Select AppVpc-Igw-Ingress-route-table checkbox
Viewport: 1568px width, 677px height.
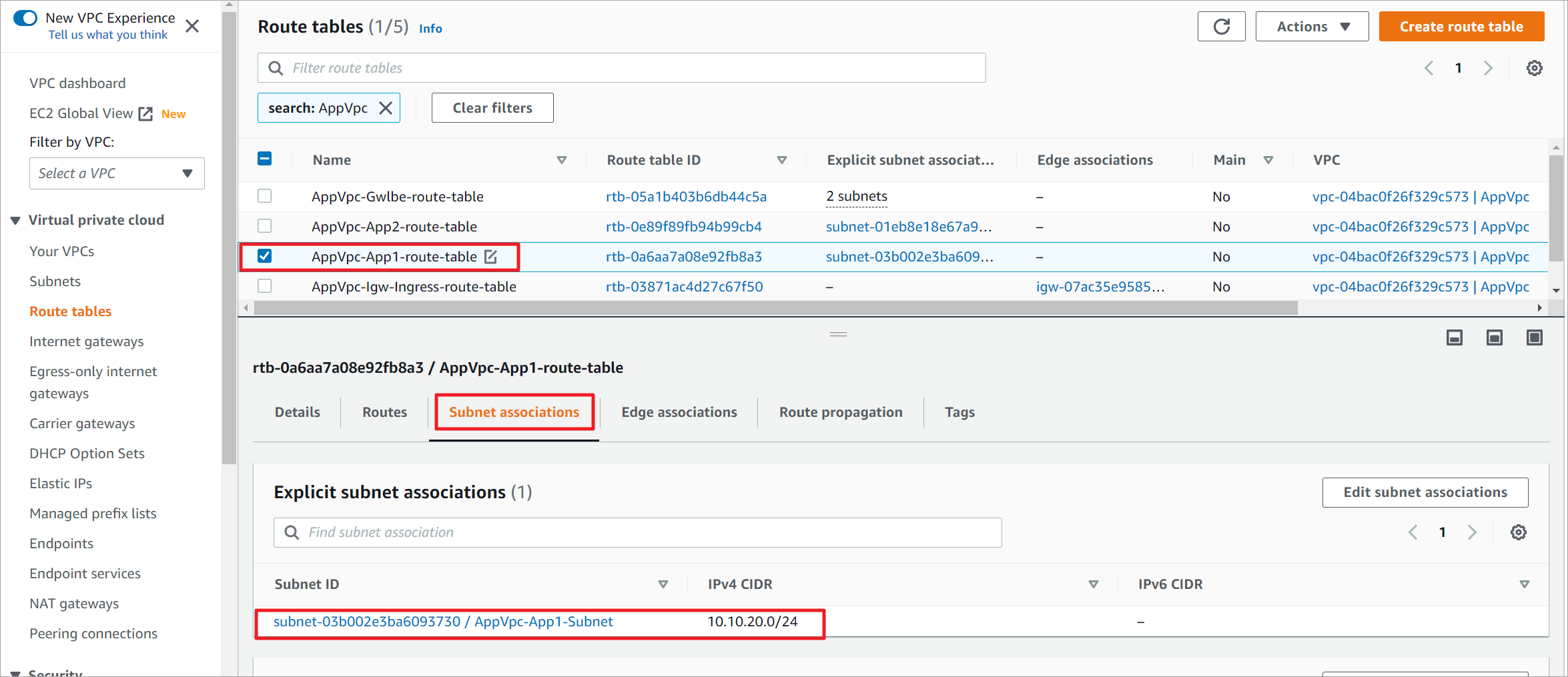pos(265,286)
